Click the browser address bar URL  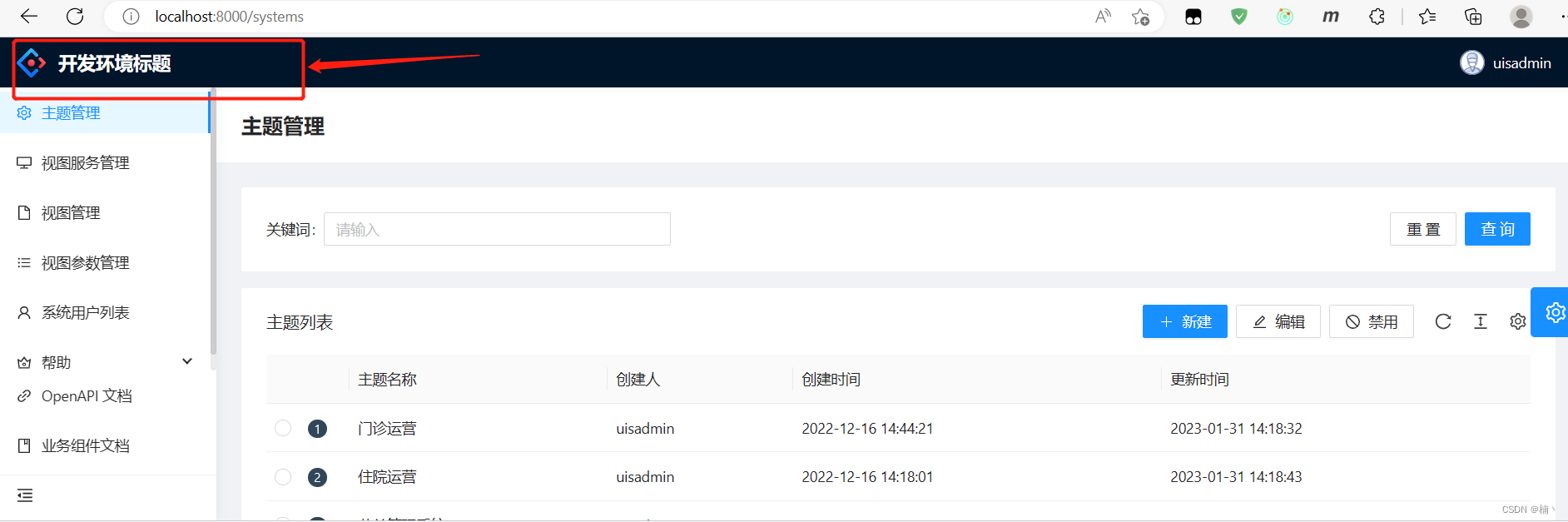tap(229, 17)
